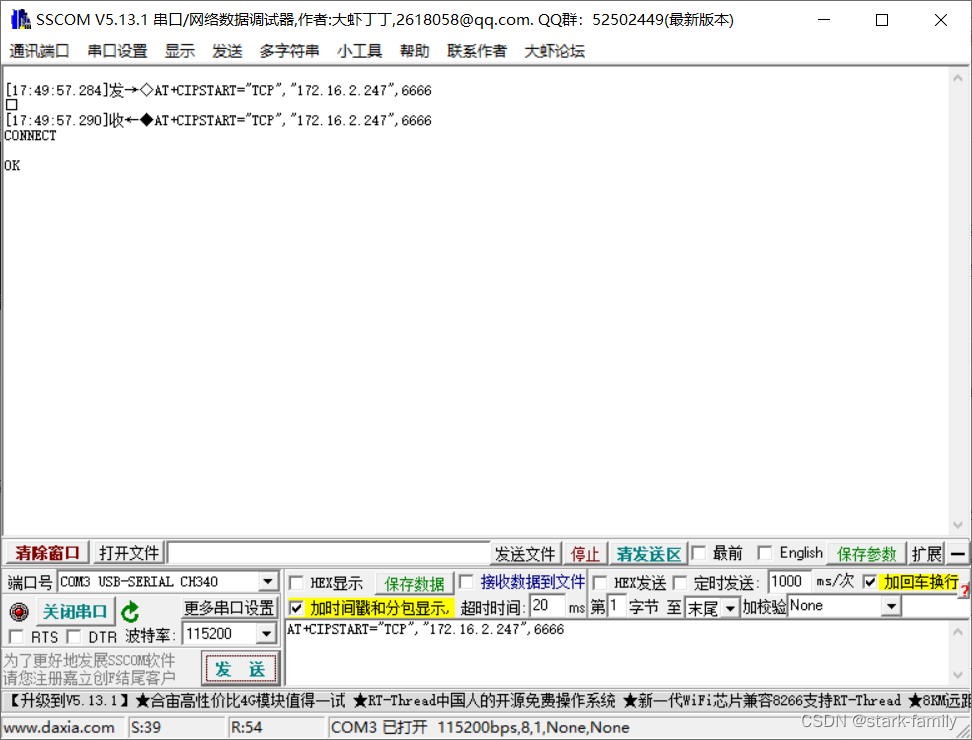Click the green refresh ports circular arrow icon

(x=131, y=609)
